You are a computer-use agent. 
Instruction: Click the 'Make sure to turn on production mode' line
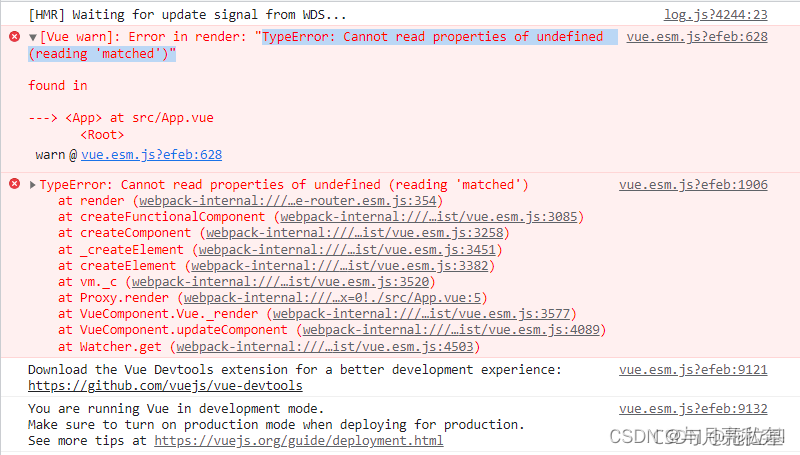pos(276,425)
